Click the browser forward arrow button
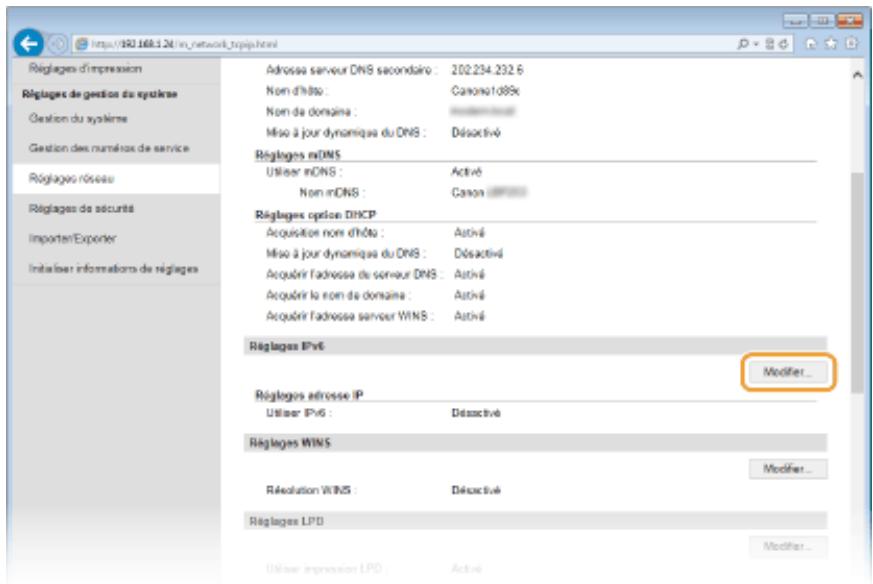The width and height of the screenshot is (873, 584). coord(57,43)
